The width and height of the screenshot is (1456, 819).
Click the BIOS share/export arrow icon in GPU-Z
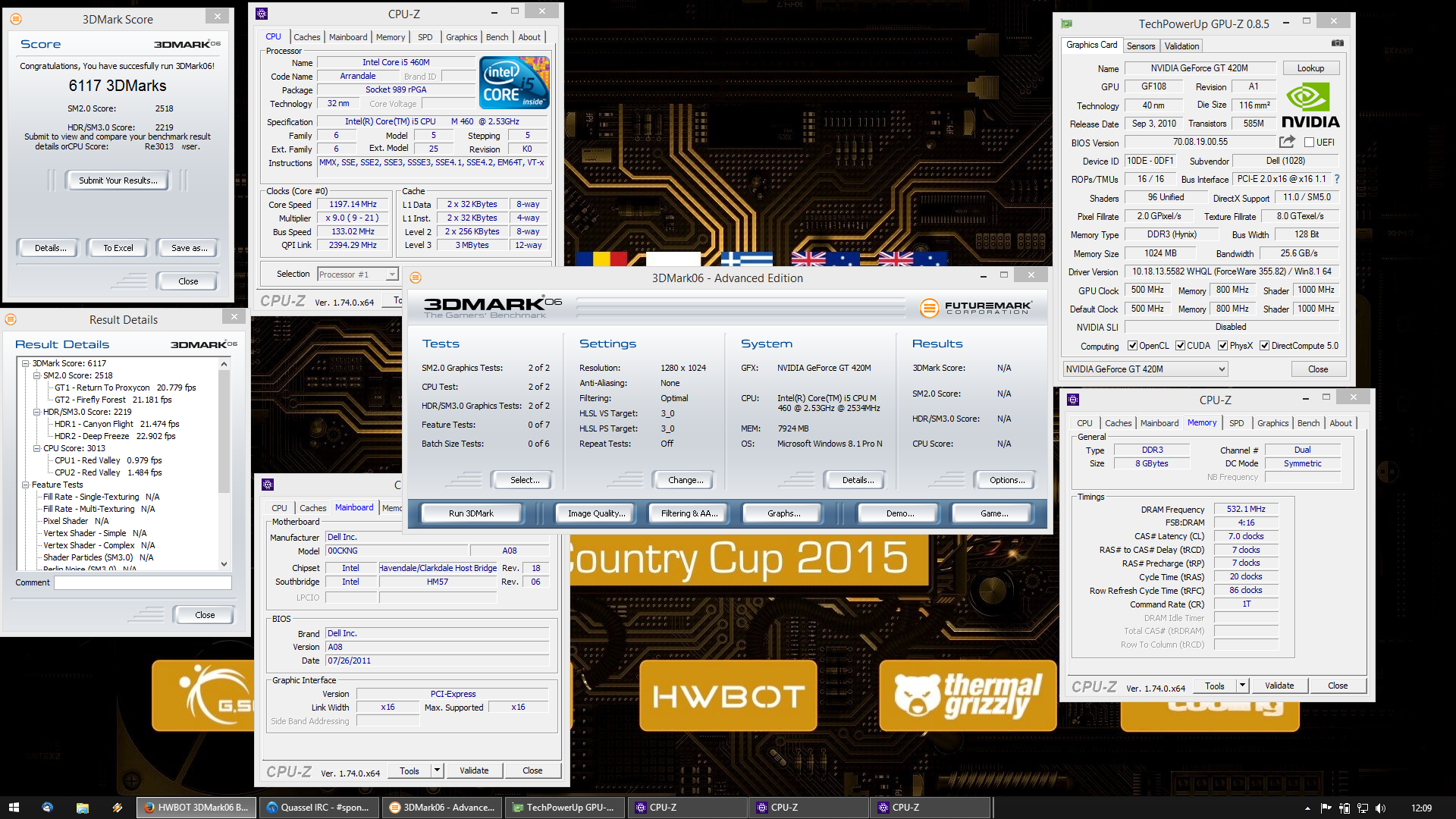[x=1287, y=142]
